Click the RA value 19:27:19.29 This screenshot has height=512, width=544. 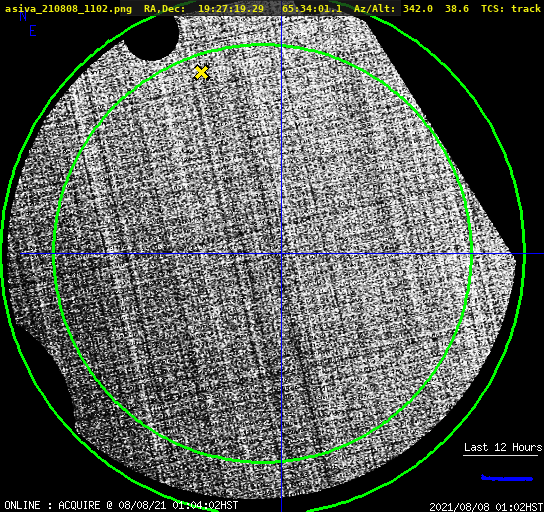click(x=231, y=9)
